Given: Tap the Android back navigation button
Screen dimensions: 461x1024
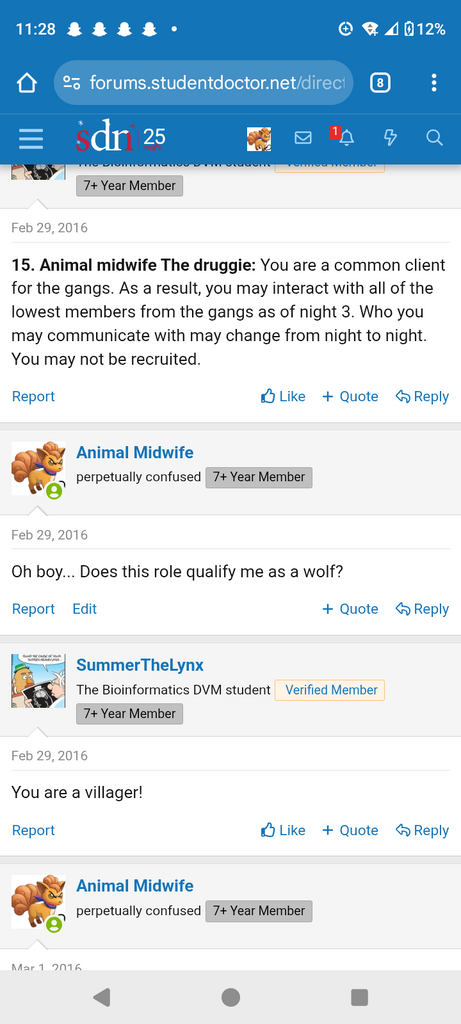Looking at the screenshot, I should (x=101, y=997).
